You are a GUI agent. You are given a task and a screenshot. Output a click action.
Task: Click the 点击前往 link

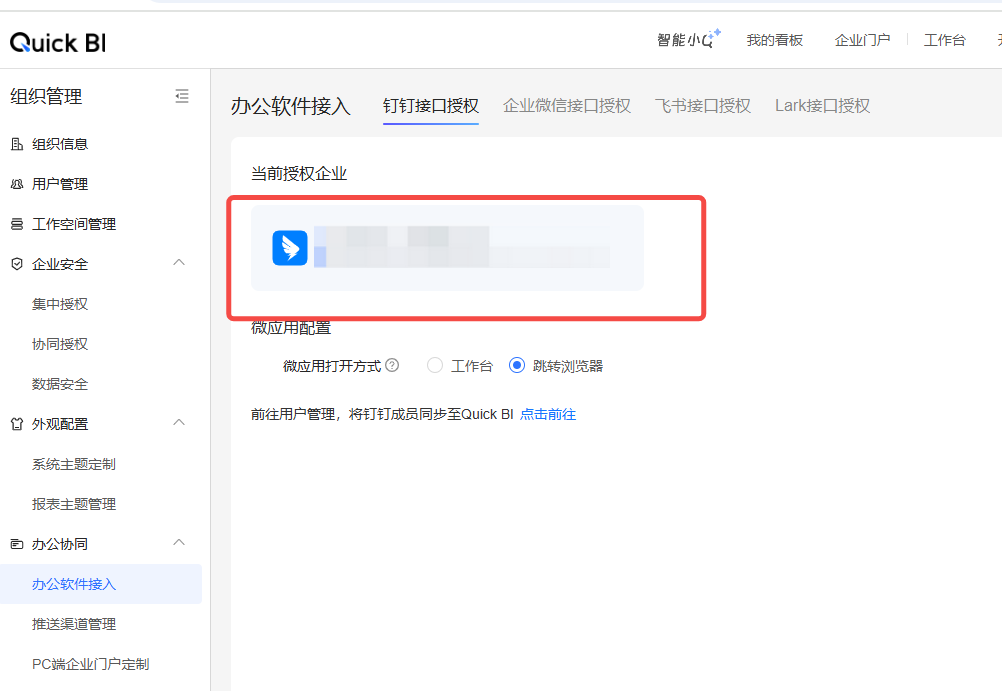[x=548, y=414]
